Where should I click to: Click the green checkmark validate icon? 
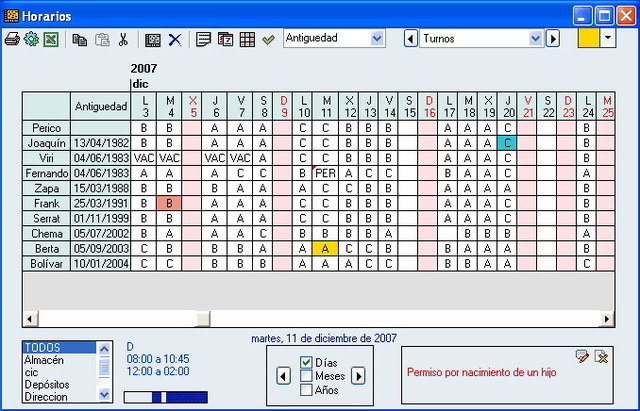tap(268, 40)
